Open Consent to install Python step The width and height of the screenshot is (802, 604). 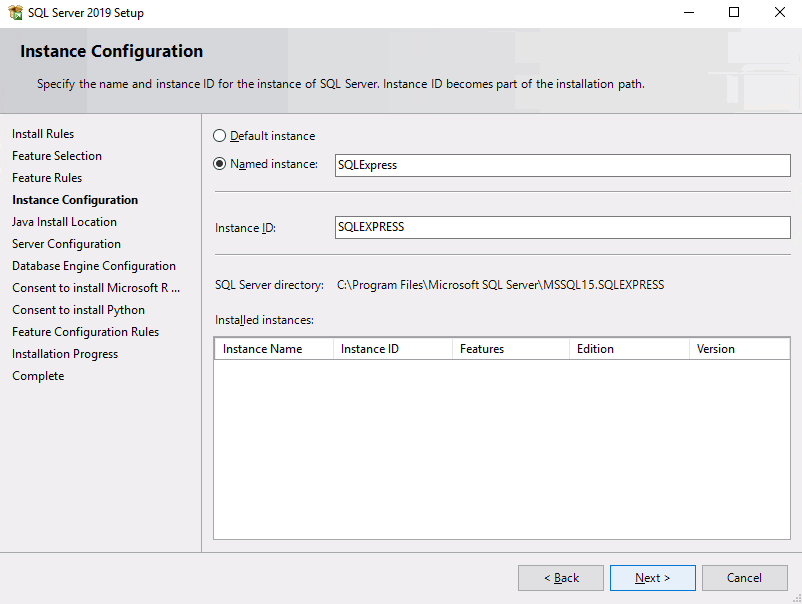coord(78,310)
